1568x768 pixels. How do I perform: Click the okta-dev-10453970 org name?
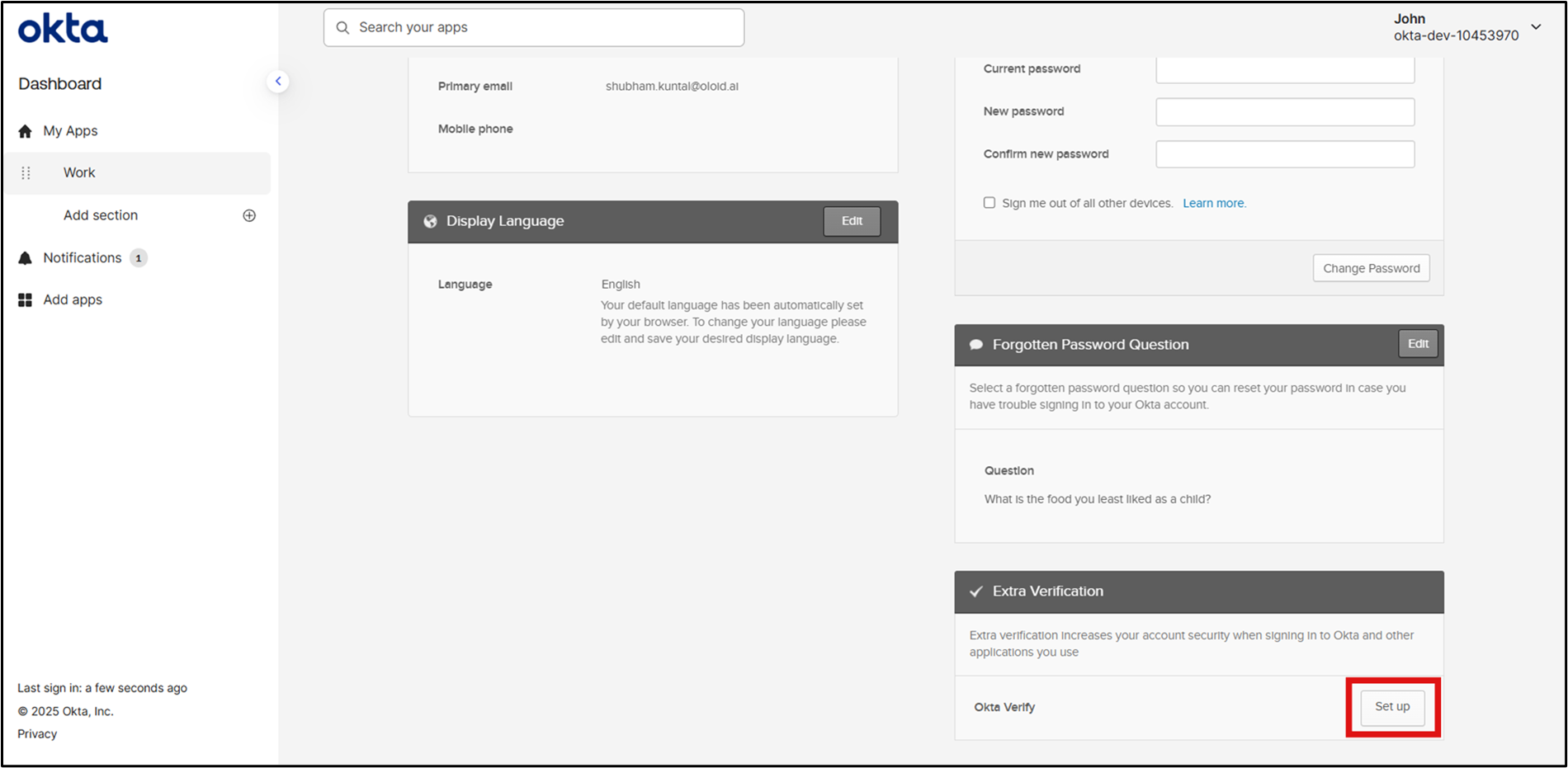[1456, 35]
